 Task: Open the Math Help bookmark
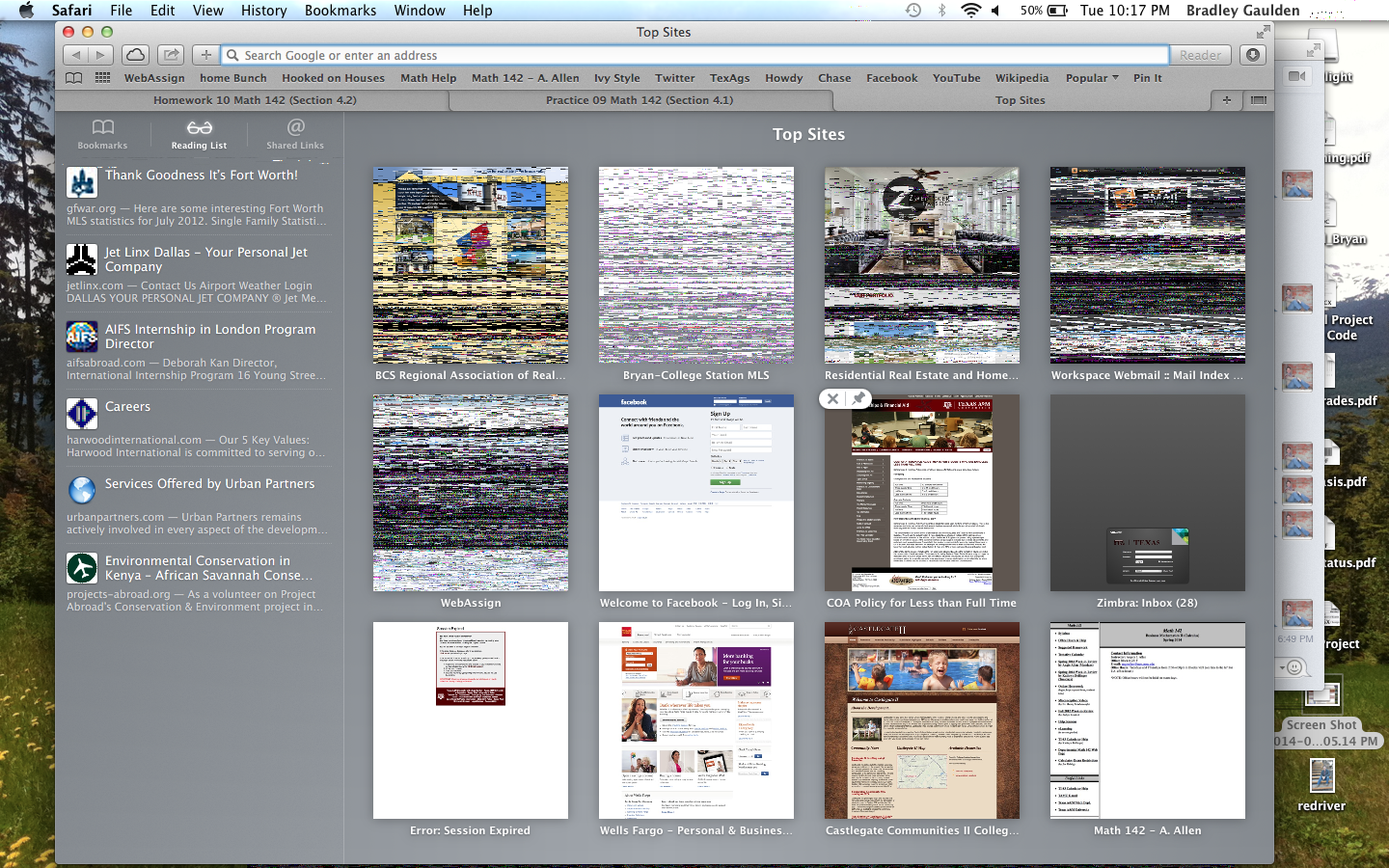[x=428, y=78]
